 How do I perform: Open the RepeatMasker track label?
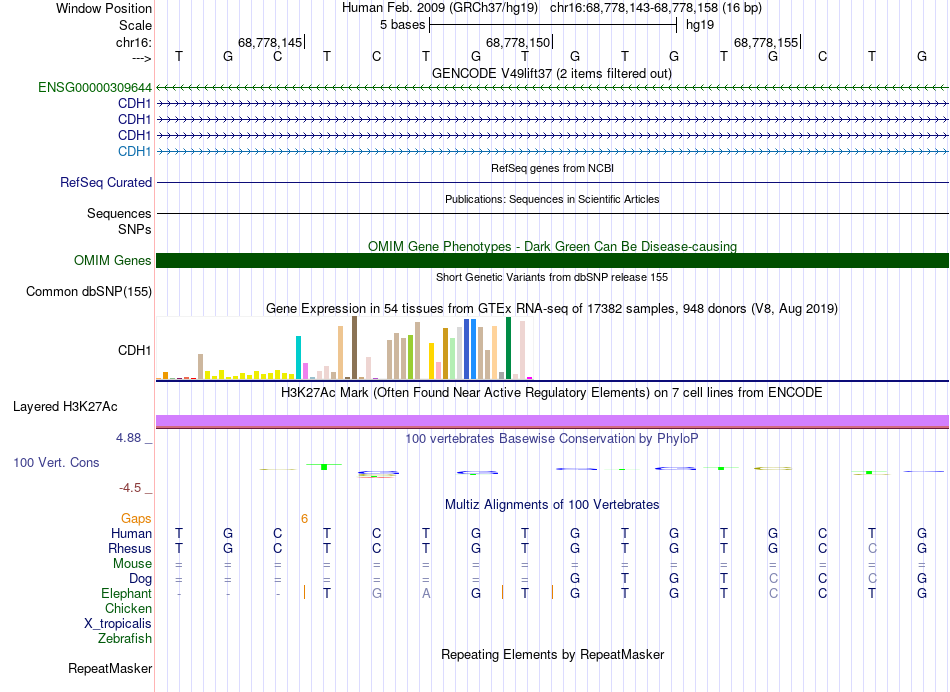coord(110,668)
